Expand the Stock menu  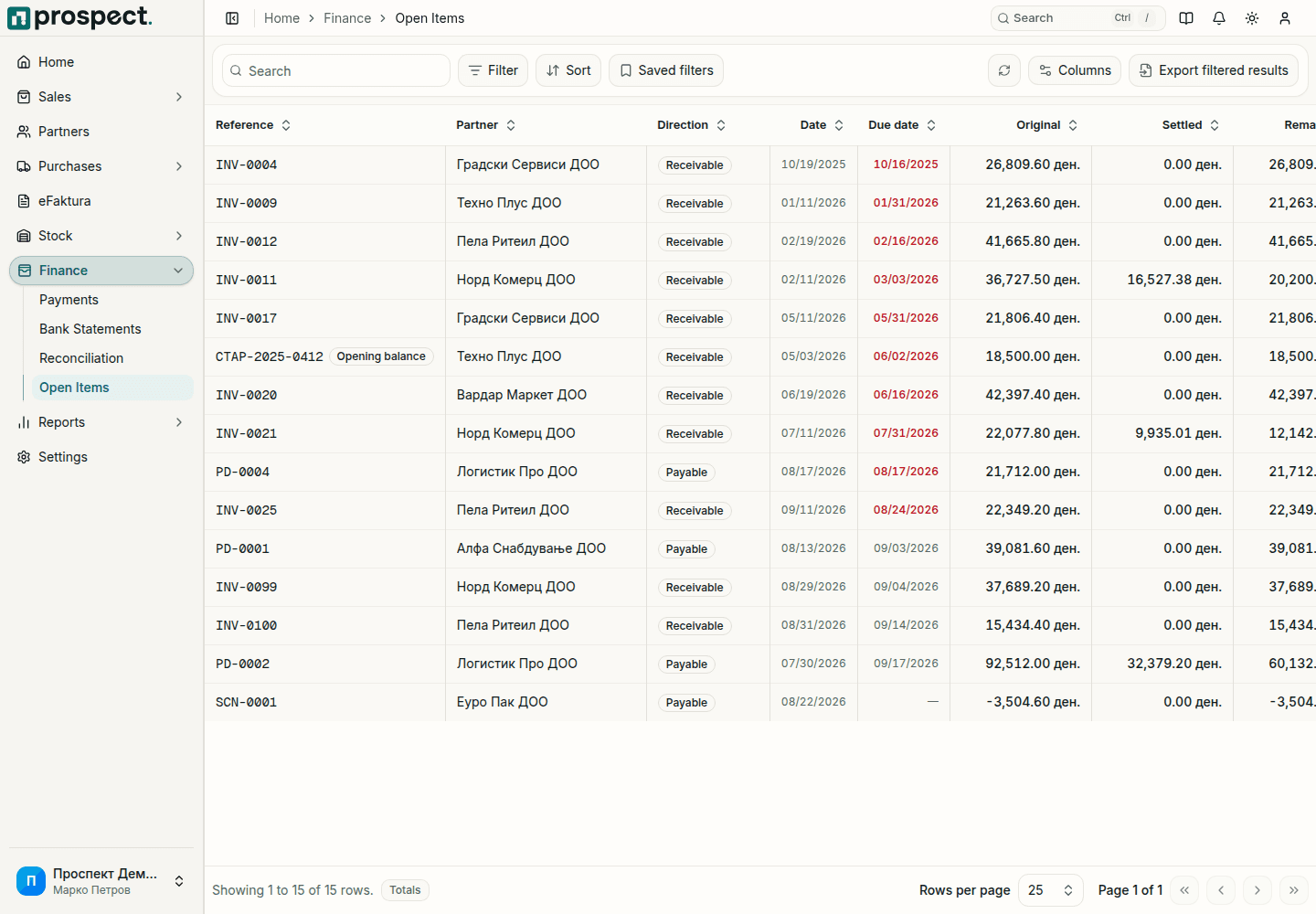(x=101, y=236)
